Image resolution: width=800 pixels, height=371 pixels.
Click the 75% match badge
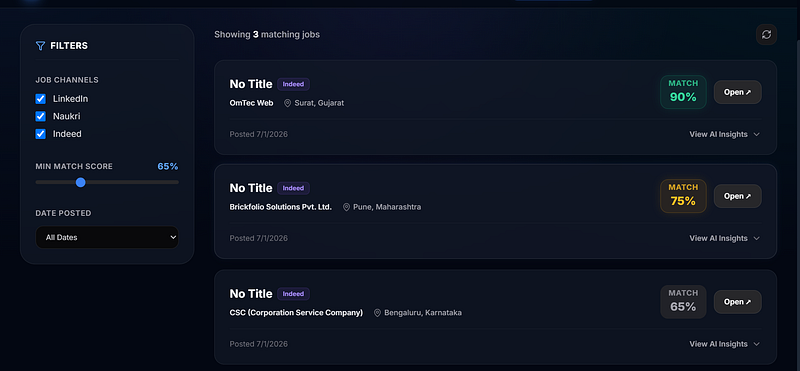pos(683,196)
